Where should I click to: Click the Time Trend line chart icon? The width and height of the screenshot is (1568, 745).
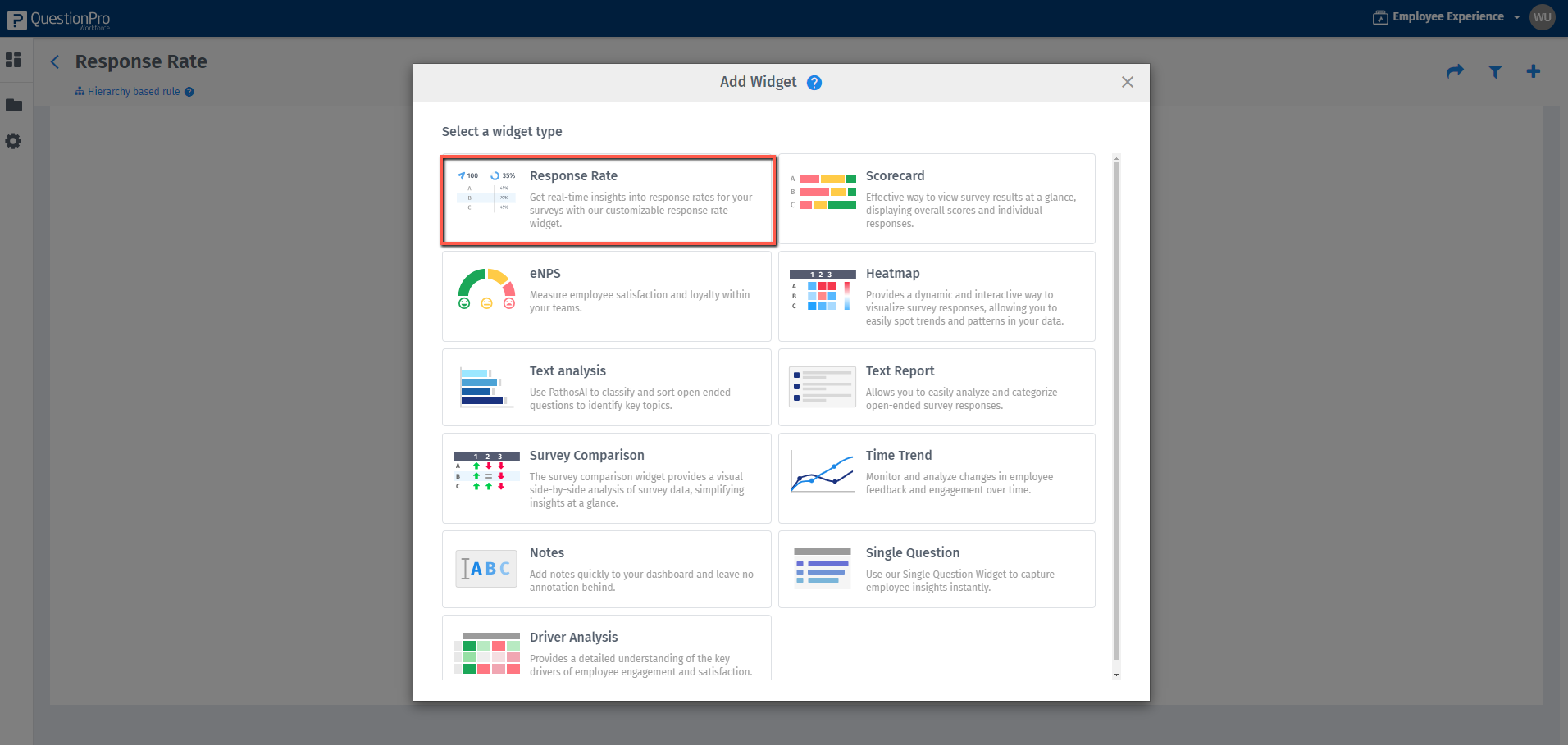pyautogui.click(x=823, y=471)
